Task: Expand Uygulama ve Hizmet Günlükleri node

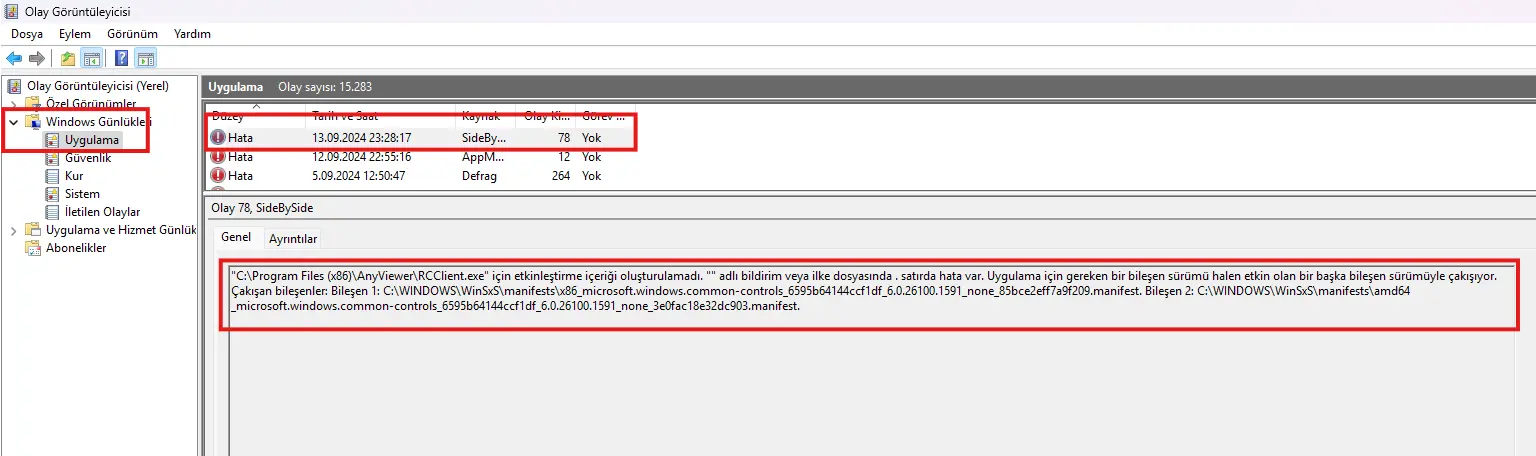Action: (x=13, y=230)
